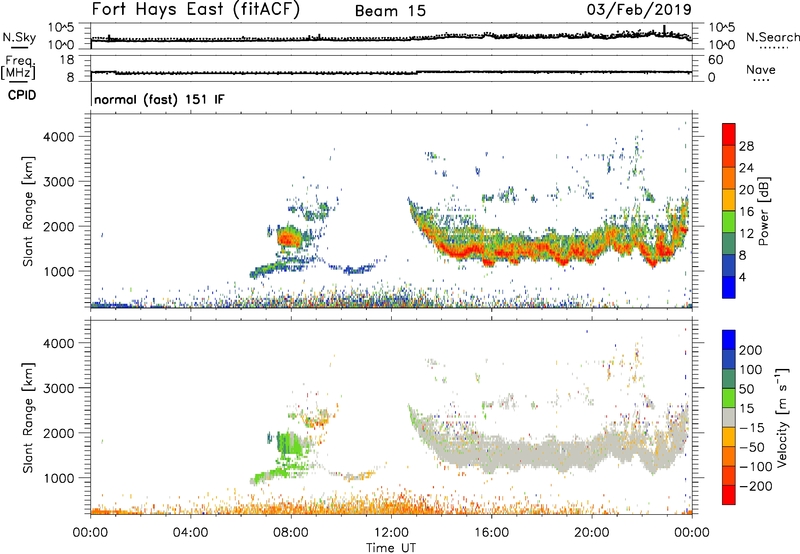Click the 'Freq. [MHz]' axis label
Screen dimensions: 800x554
click(x=18, y=67)
